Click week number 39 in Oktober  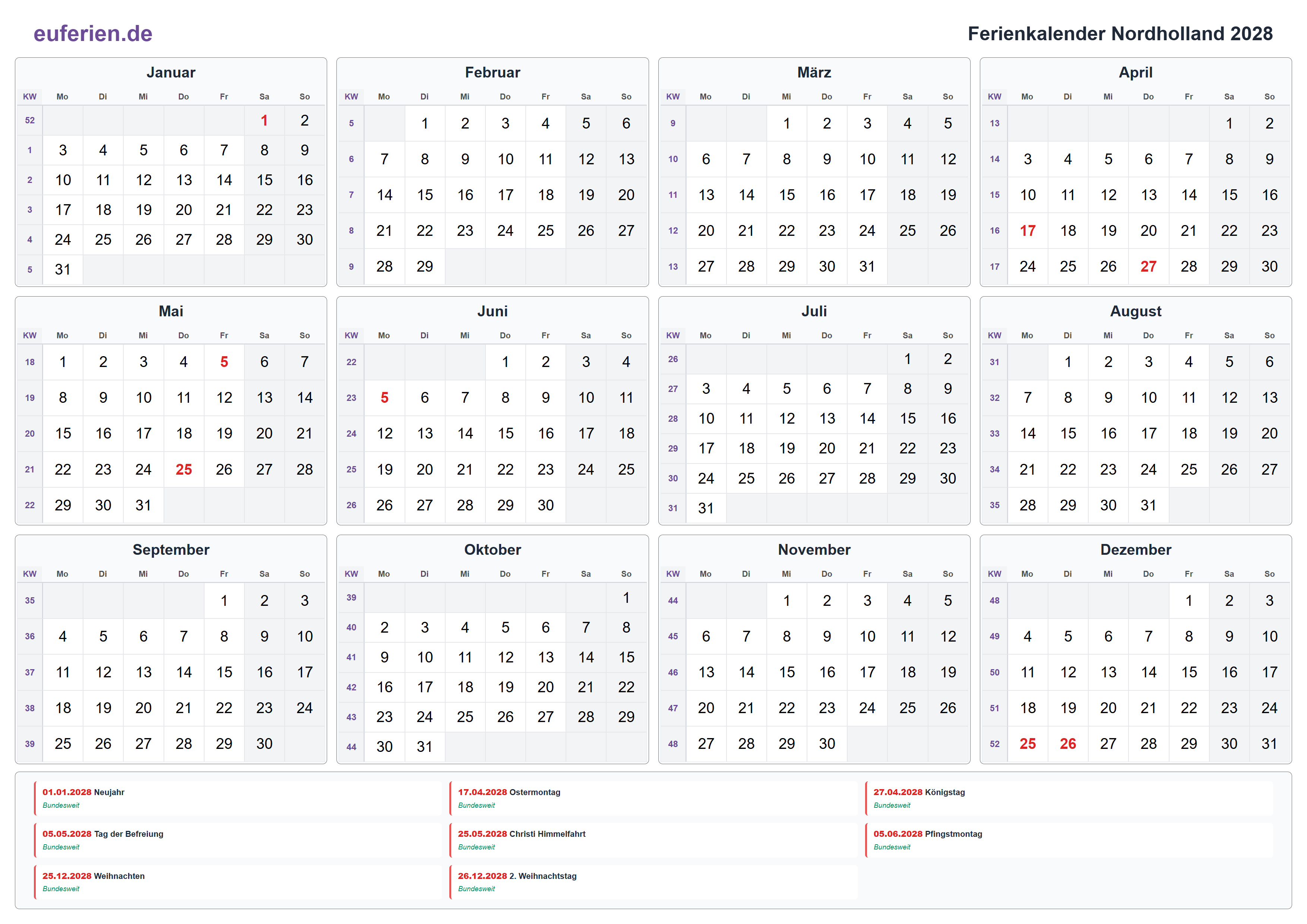351,597
